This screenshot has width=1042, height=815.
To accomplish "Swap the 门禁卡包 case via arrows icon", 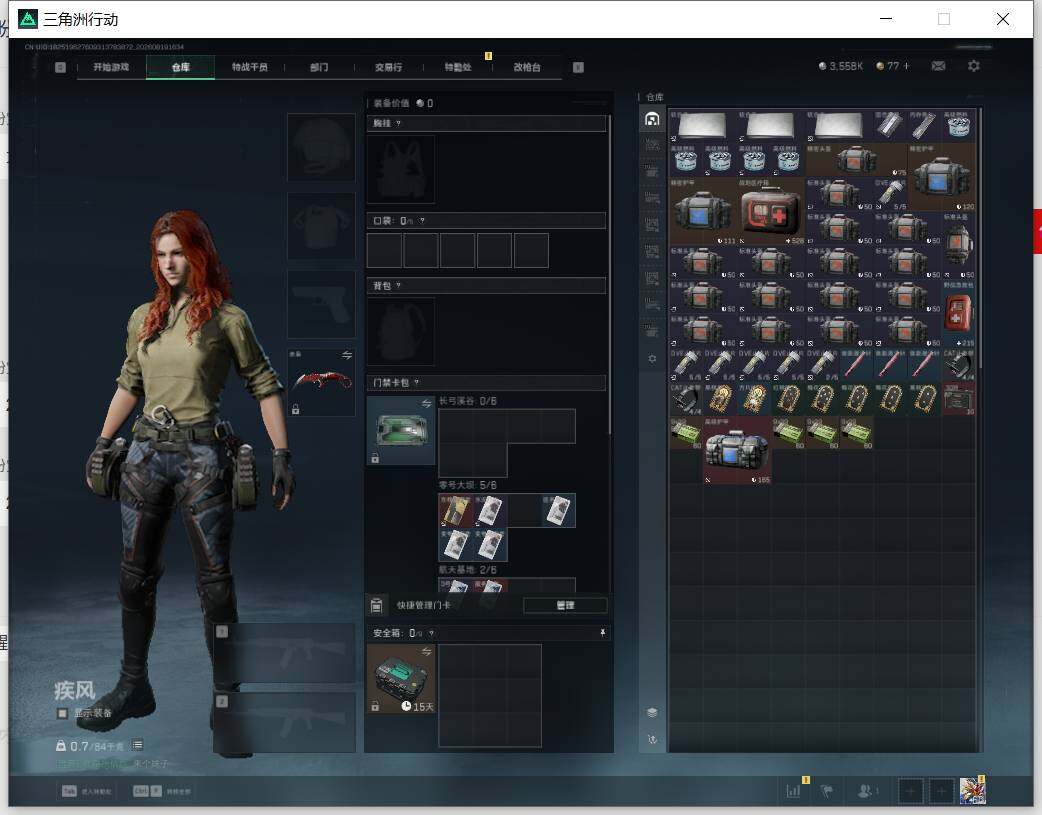I will click(426, 404).
